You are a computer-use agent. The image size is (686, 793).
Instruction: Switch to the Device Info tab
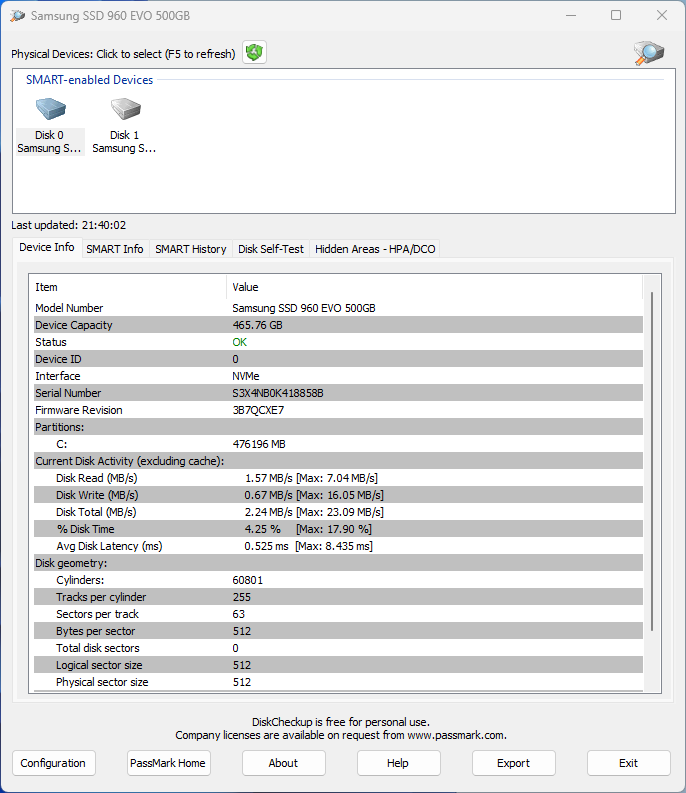[47, 247]
